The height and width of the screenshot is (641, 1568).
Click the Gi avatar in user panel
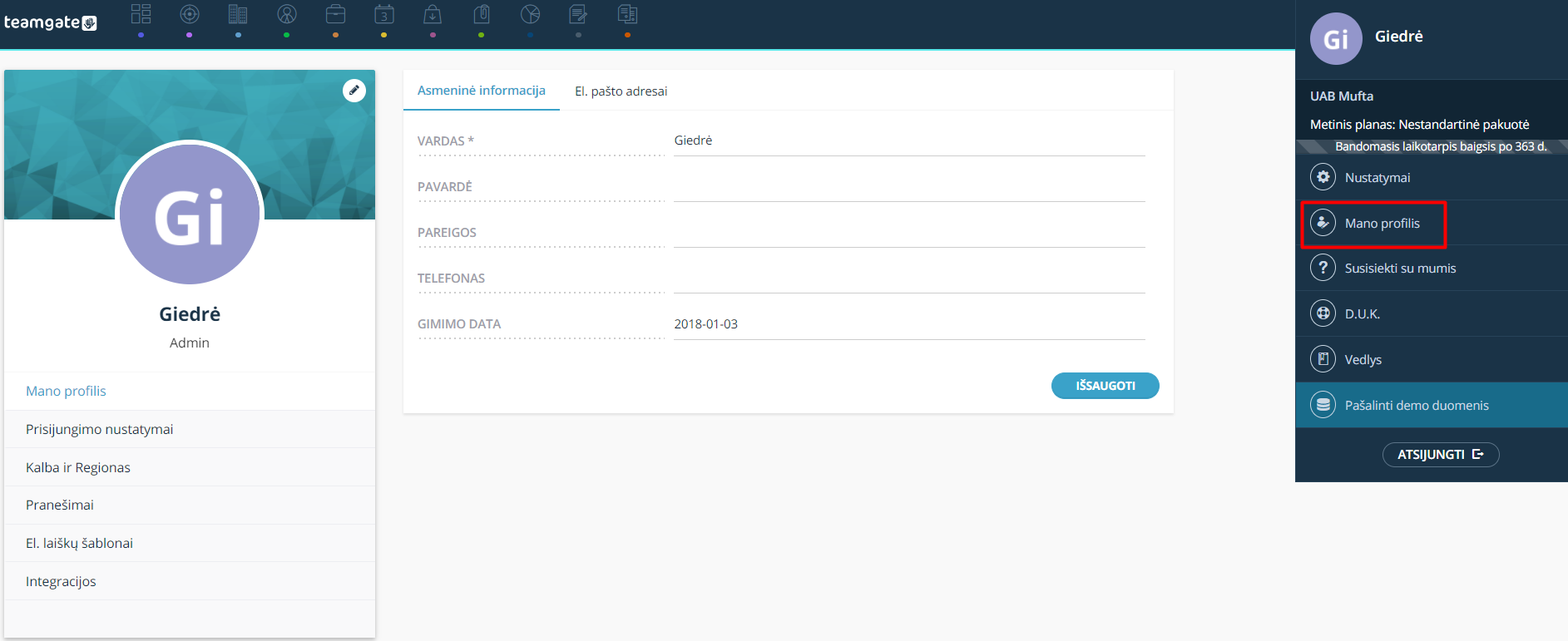pyautogui.click(x=1336, y=38)
